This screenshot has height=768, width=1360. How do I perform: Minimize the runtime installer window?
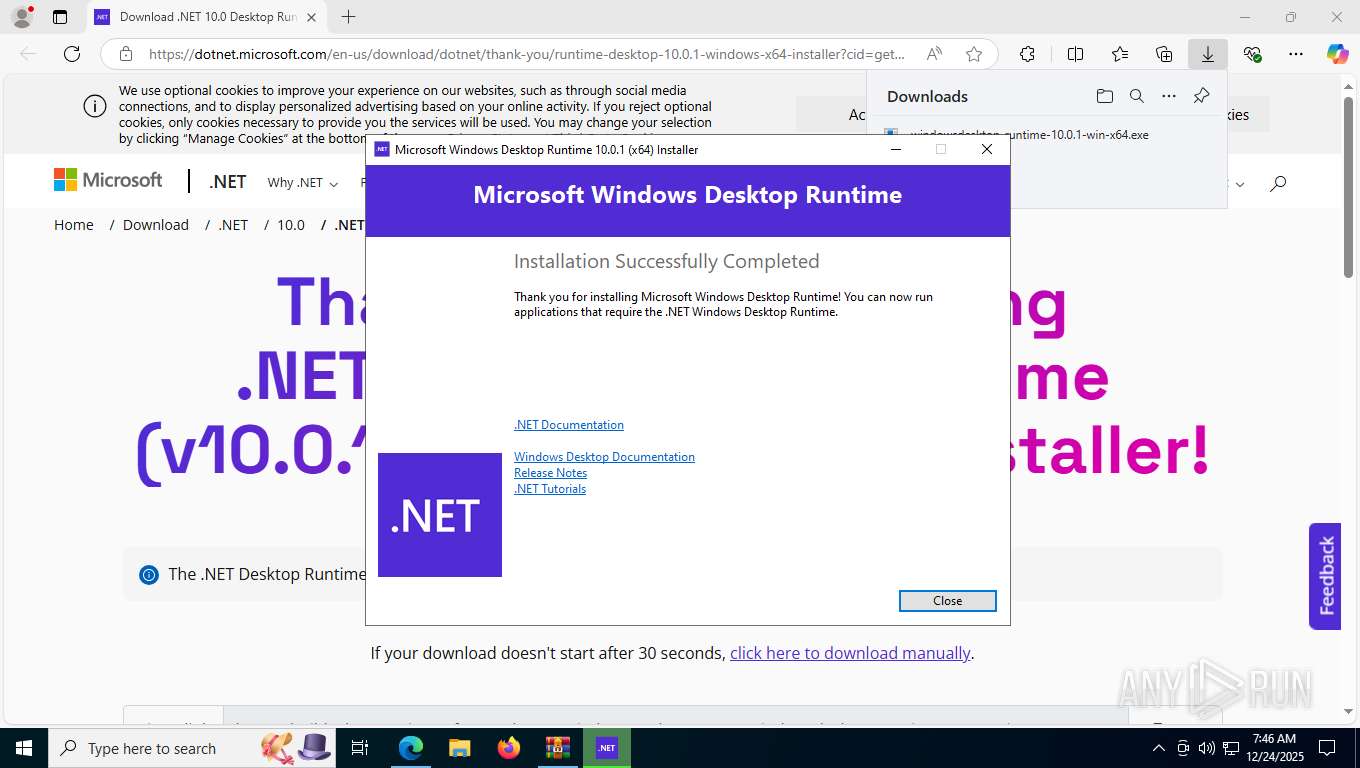[x=896, y=149]
